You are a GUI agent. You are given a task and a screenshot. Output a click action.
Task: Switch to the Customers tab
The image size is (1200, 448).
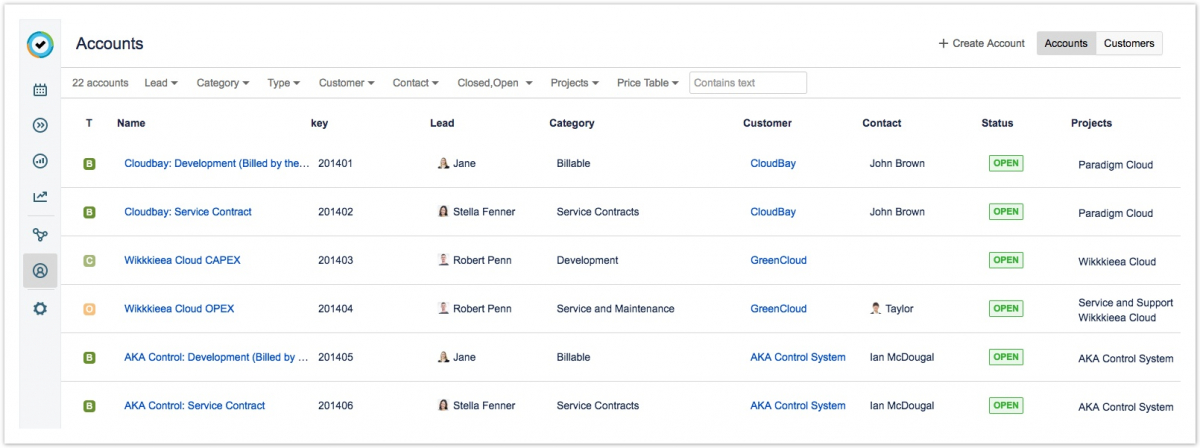(x=1129, y=43)
